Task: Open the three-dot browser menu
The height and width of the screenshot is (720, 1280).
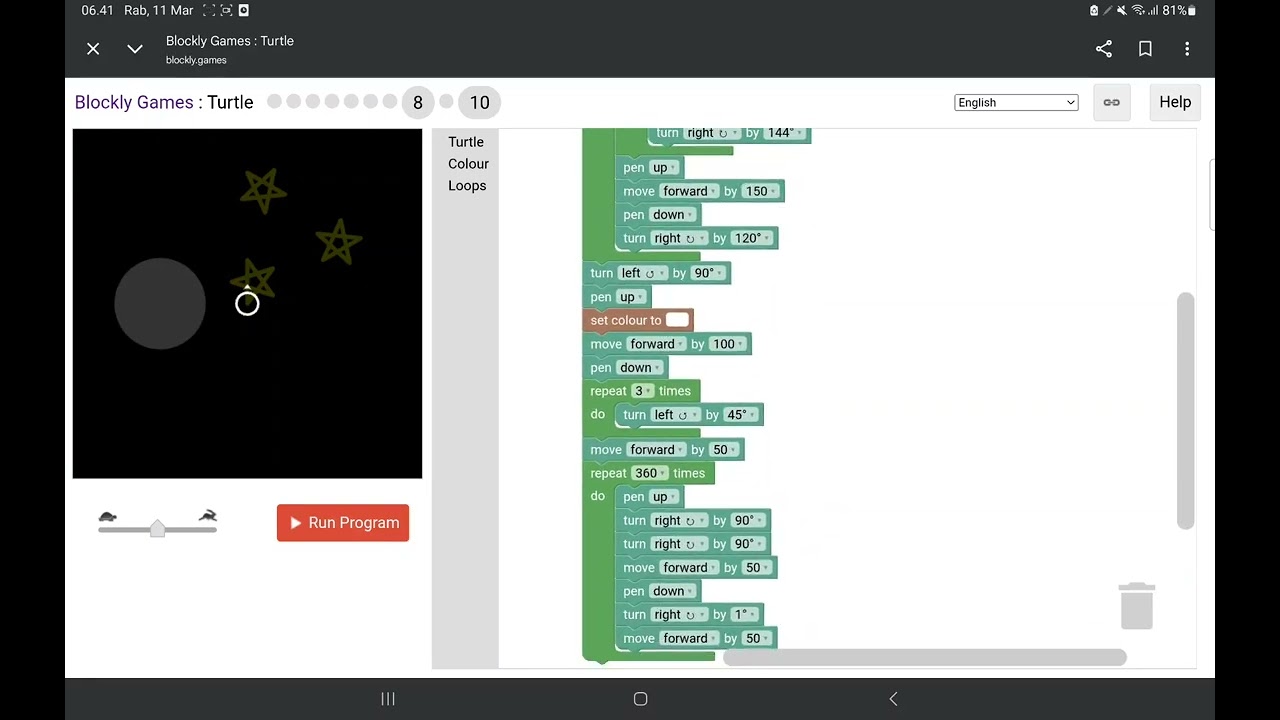Action: [x=1187, y=49]
